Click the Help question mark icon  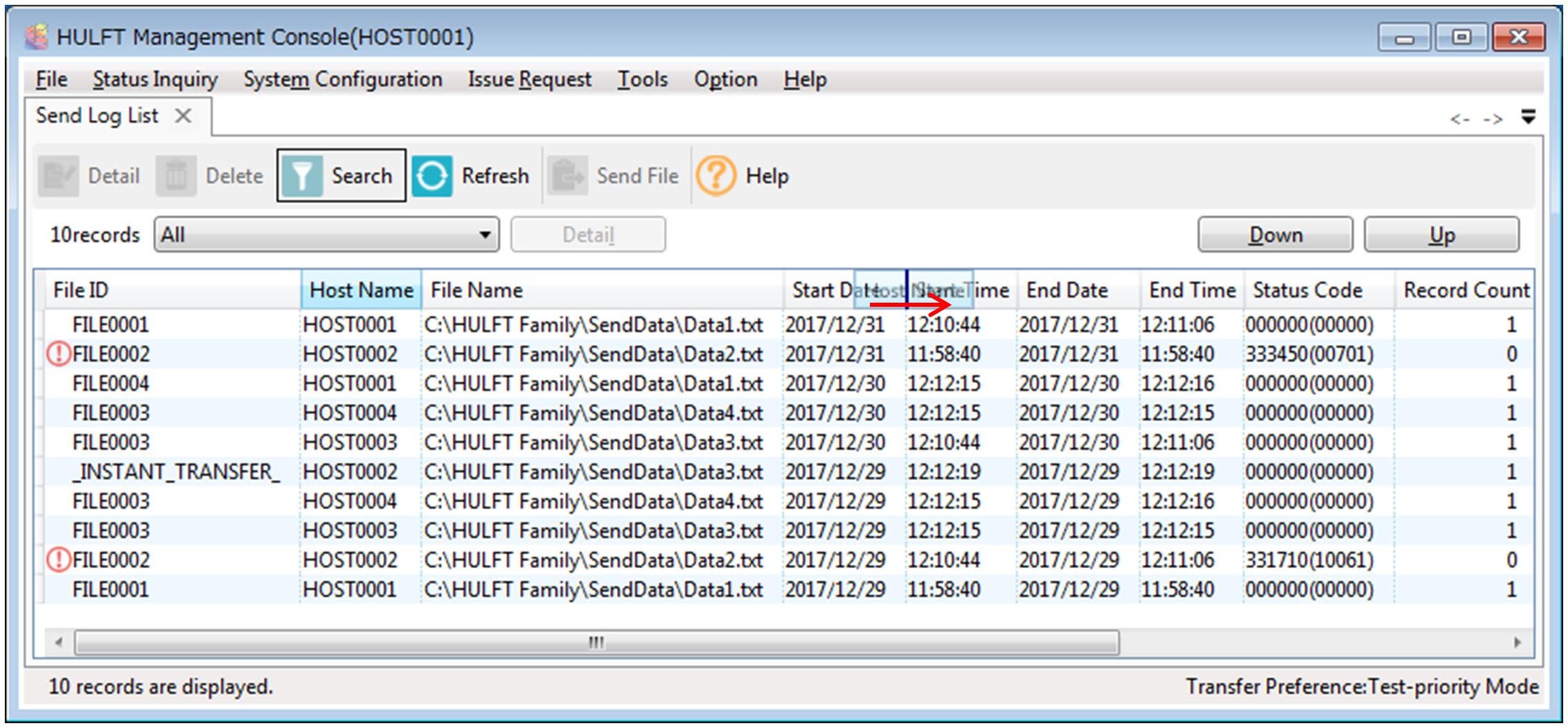(x=716, y=176)
